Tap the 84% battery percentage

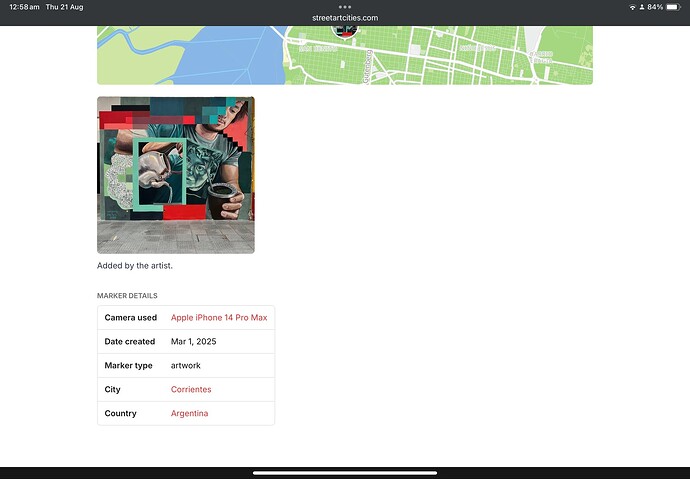pyautogui.click(x=654, y=7)
